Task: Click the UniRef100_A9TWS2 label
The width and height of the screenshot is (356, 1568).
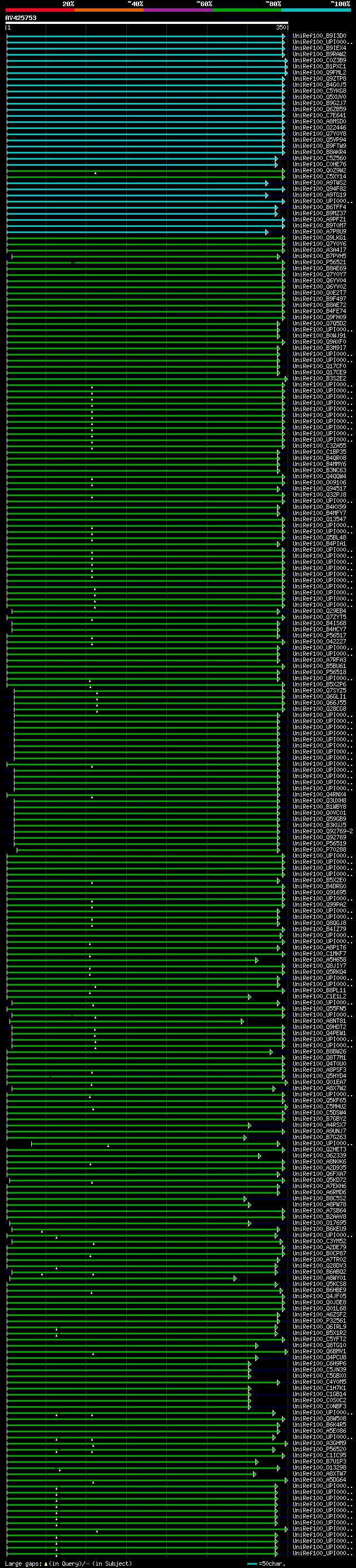Action: tap(319, 183)
